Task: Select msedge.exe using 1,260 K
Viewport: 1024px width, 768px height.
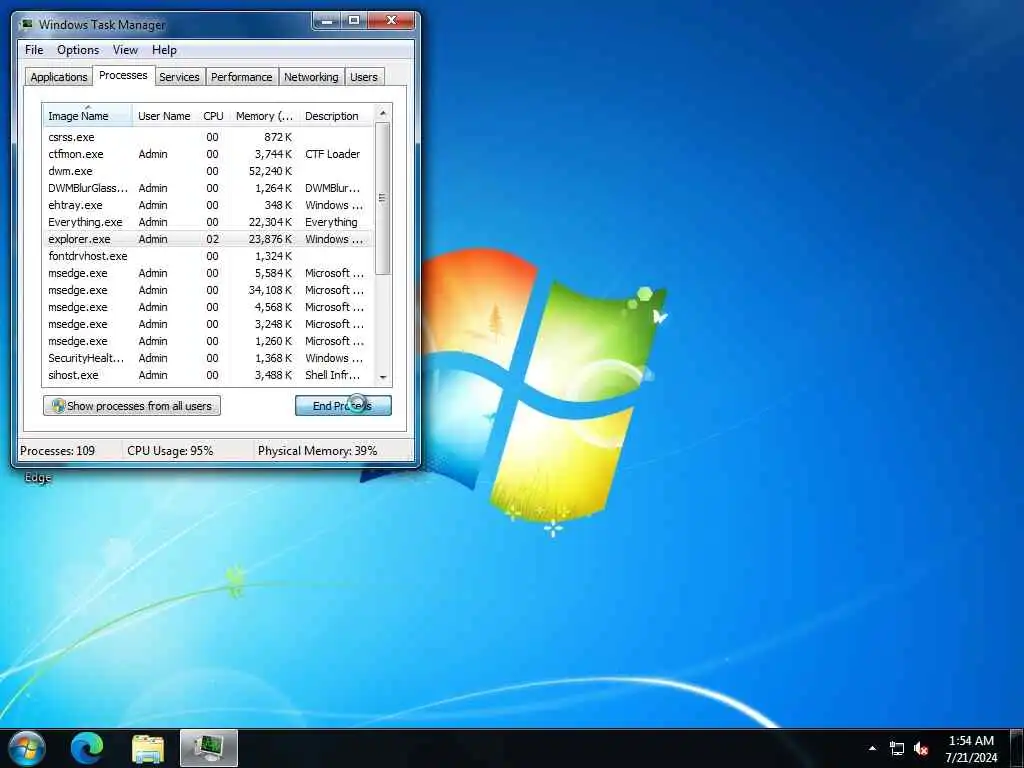Action: point(209,341)
